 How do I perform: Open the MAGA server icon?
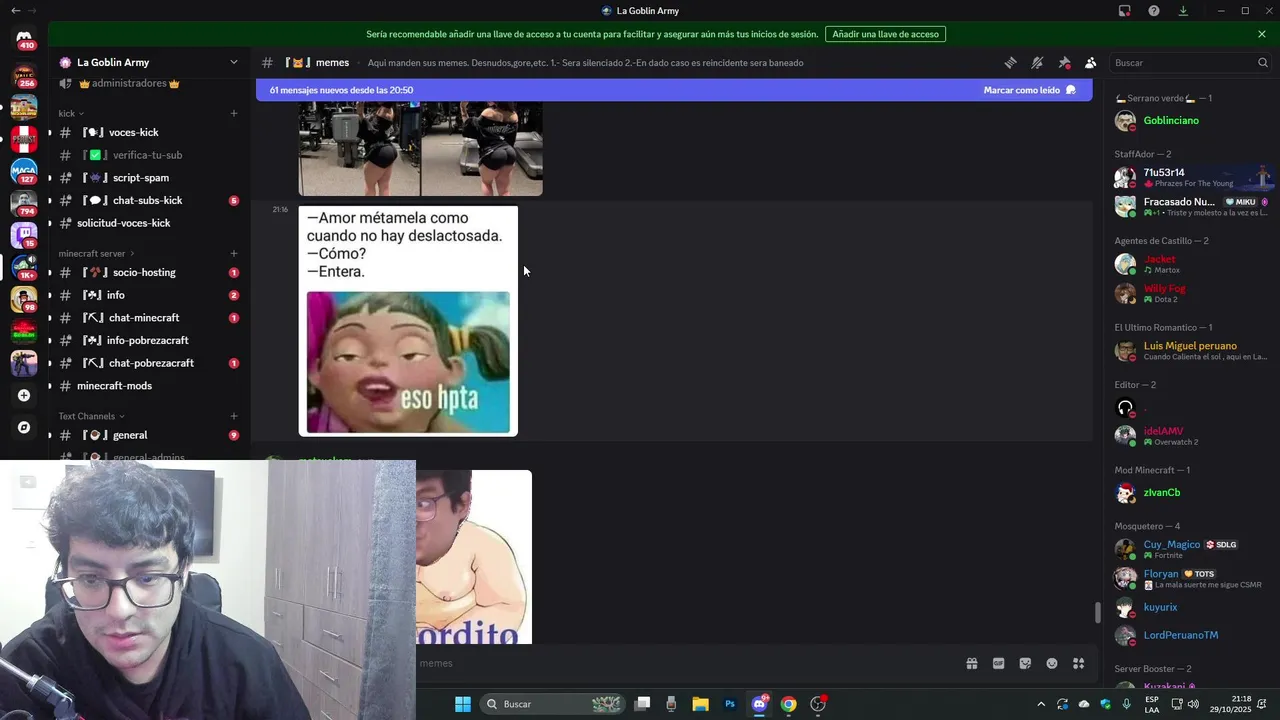pos(24,171)
